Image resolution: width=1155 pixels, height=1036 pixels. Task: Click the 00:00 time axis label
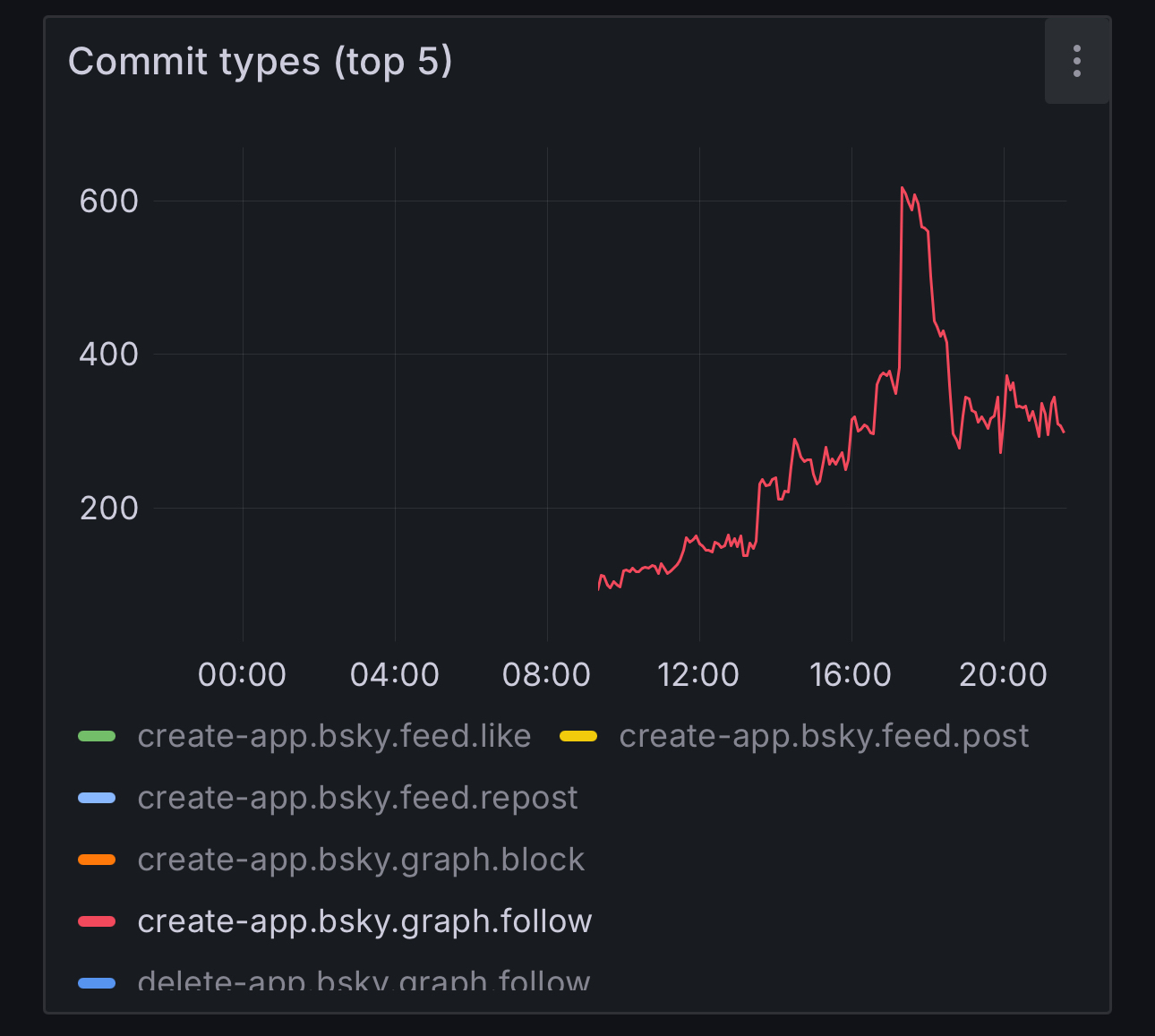[242, 674]
